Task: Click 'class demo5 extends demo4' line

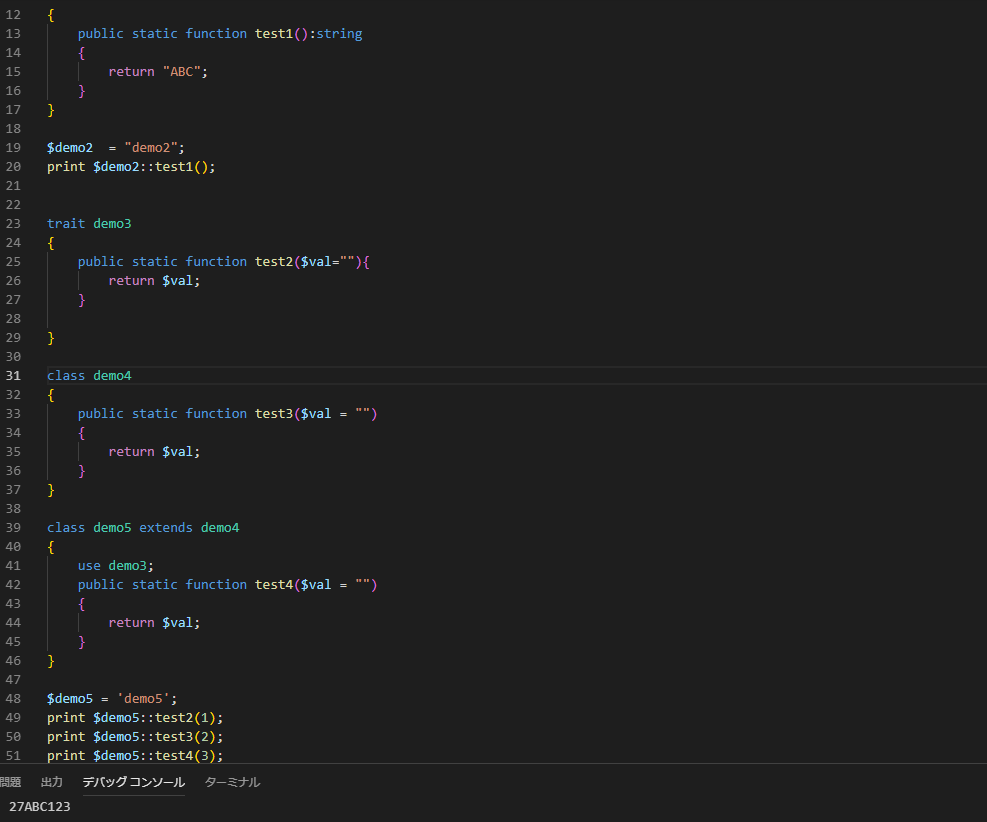Action: (x=143, y=527)
